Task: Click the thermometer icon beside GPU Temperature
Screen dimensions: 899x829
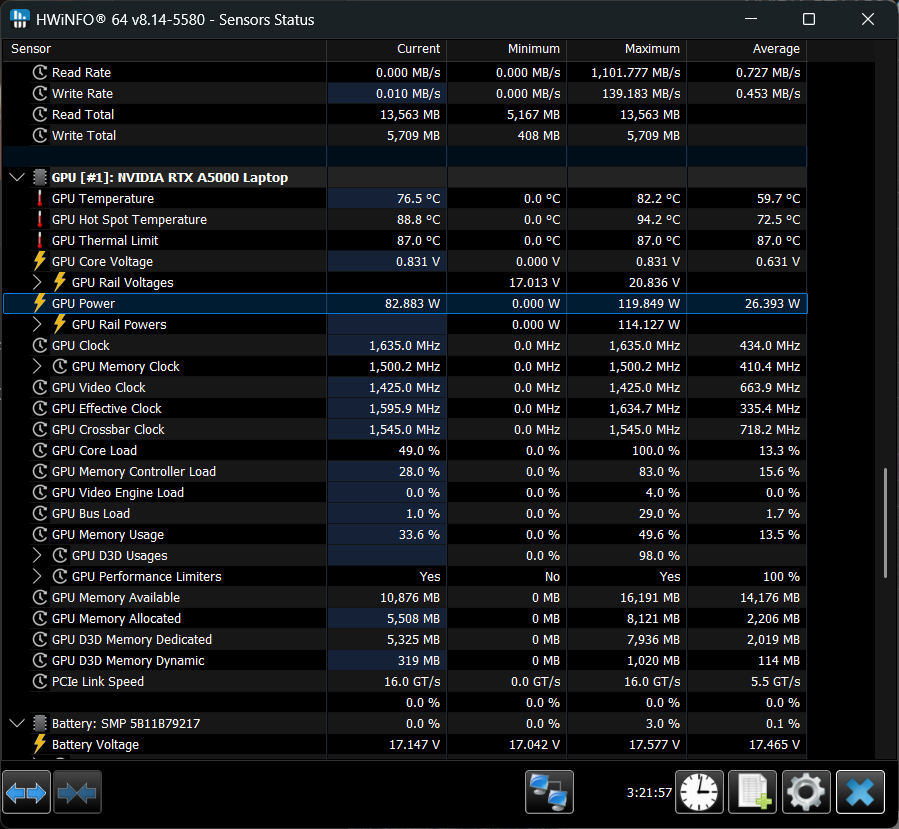Action: click(40, 198)
